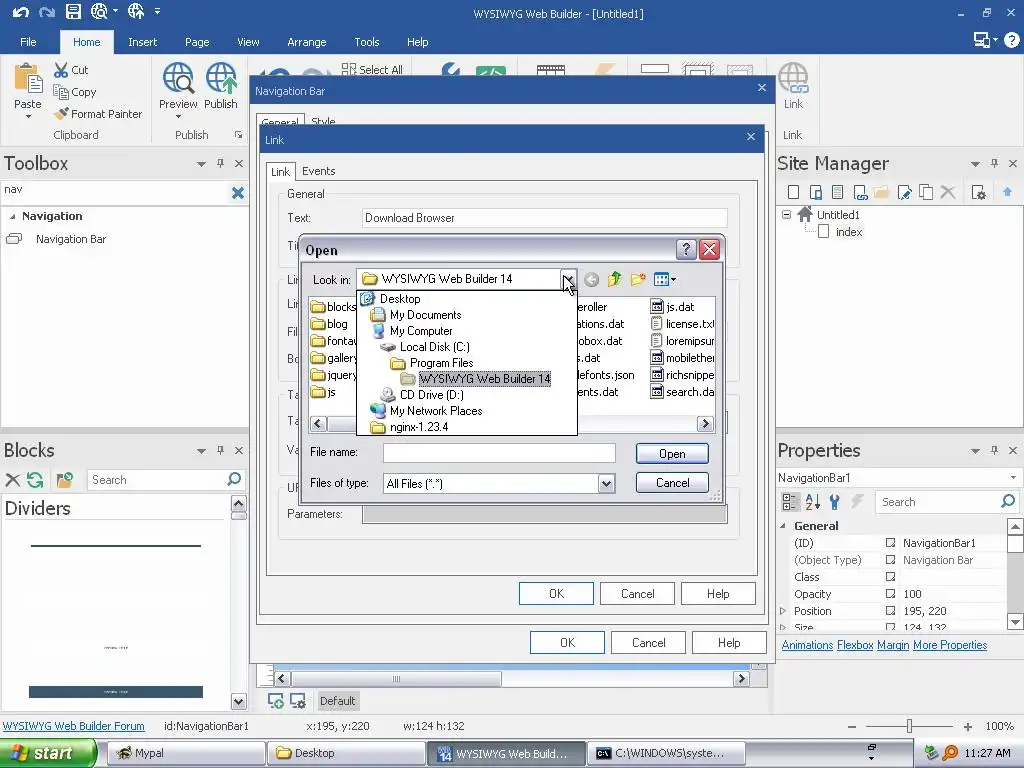The image size is (1024, 768).
Task: Click new page from template icon
Action: 838,192
